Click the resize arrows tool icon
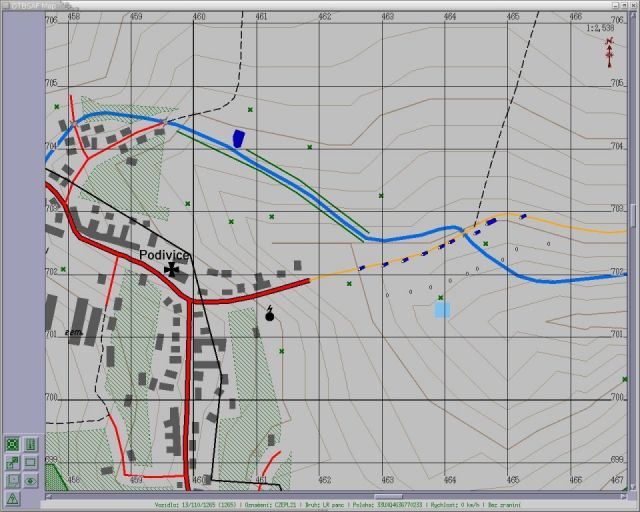 click(12, 462)
